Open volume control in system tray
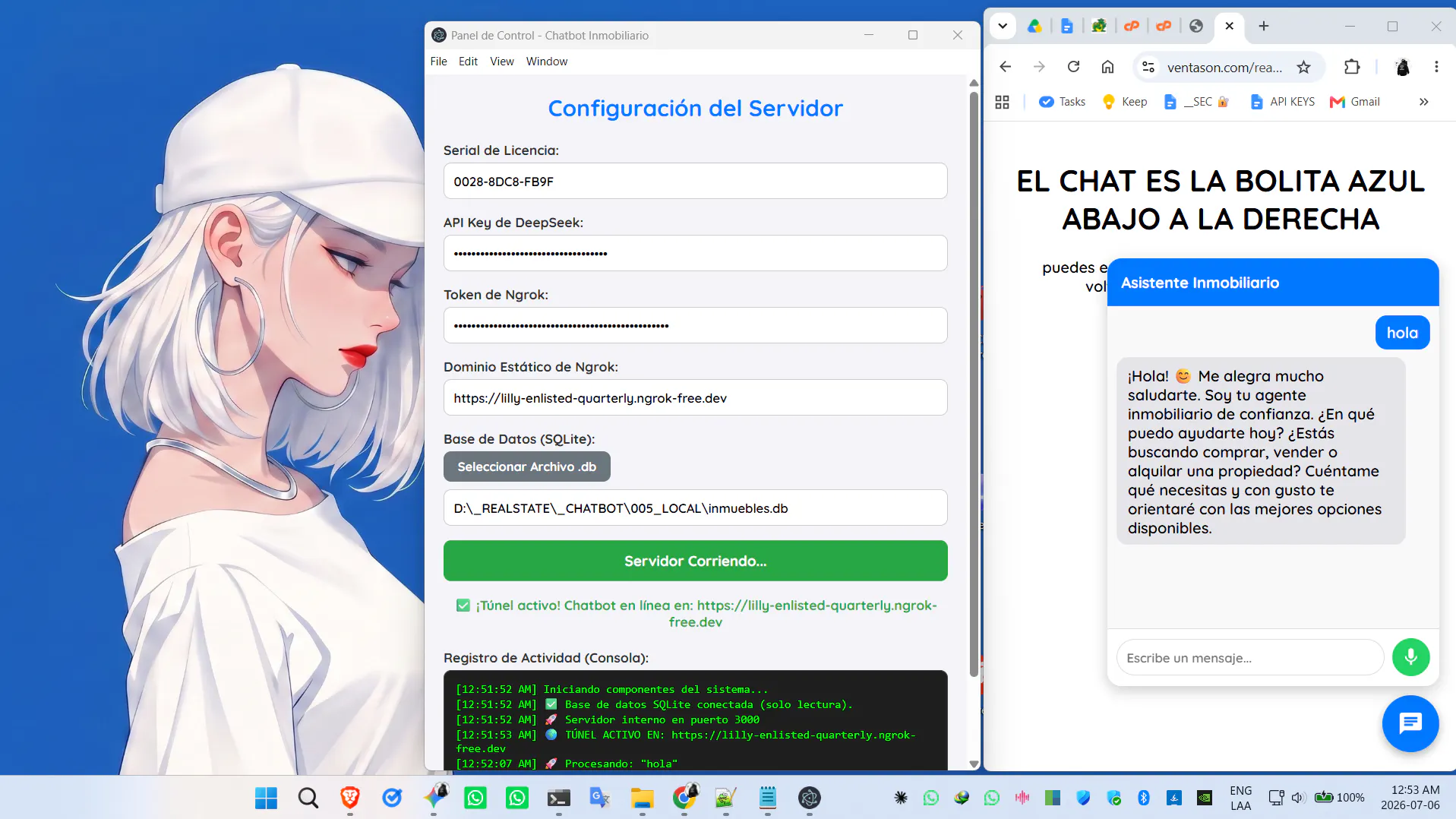Screen dimensions: 1456x819 [x=1298, y=798]
